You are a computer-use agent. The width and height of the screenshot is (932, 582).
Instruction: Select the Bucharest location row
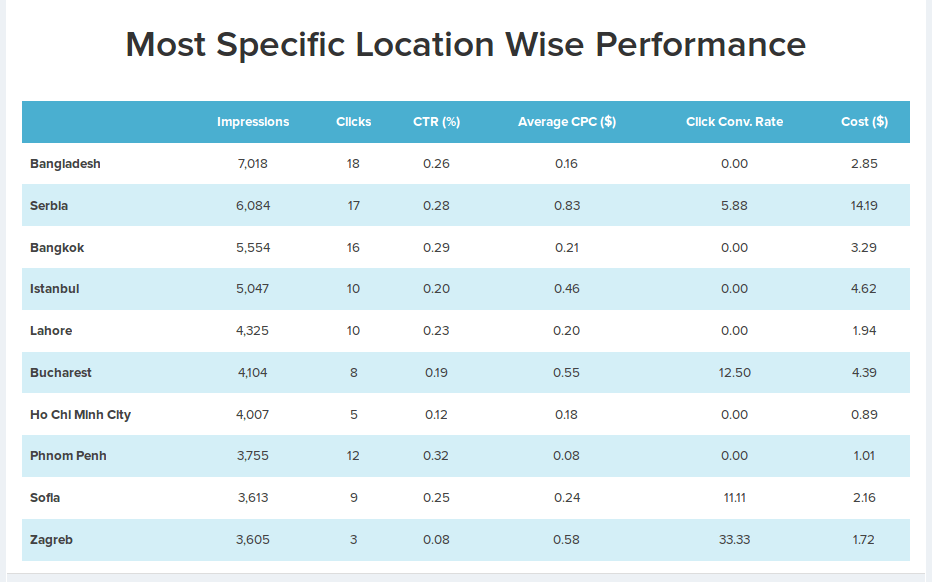[465, 372]
